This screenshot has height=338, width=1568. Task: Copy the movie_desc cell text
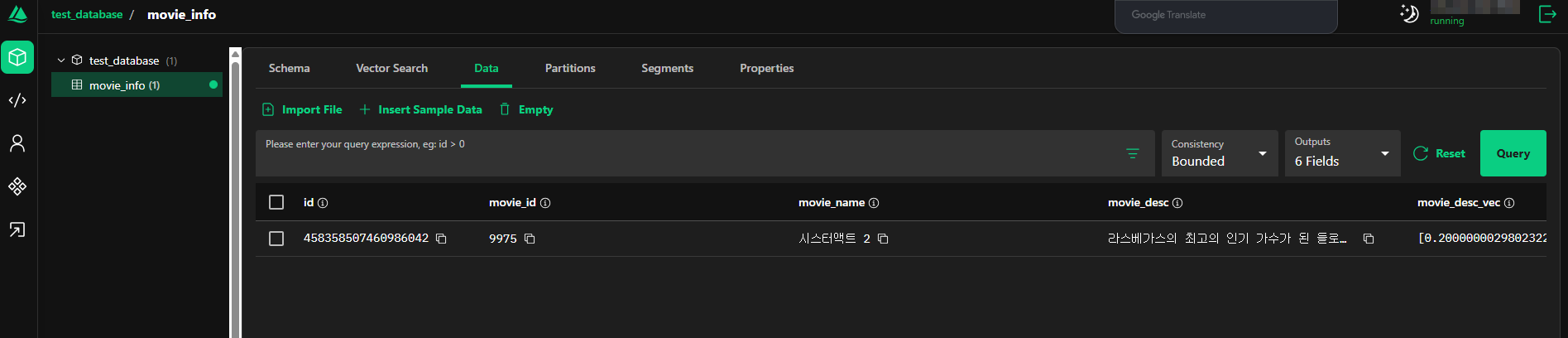(x=1369, y=239)
